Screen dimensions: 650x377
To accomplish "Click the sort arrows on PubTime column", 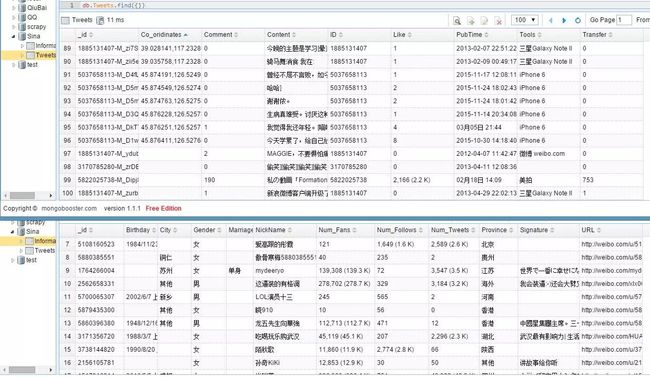I will (x=486, y=35).
